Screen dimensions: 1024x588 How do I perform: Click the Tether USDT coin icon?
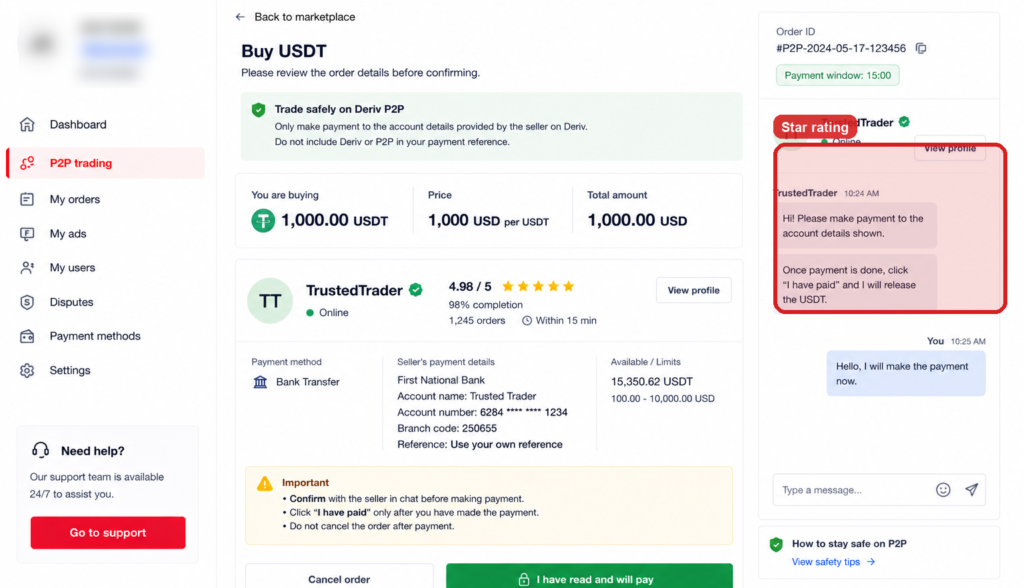coord(263,221)
